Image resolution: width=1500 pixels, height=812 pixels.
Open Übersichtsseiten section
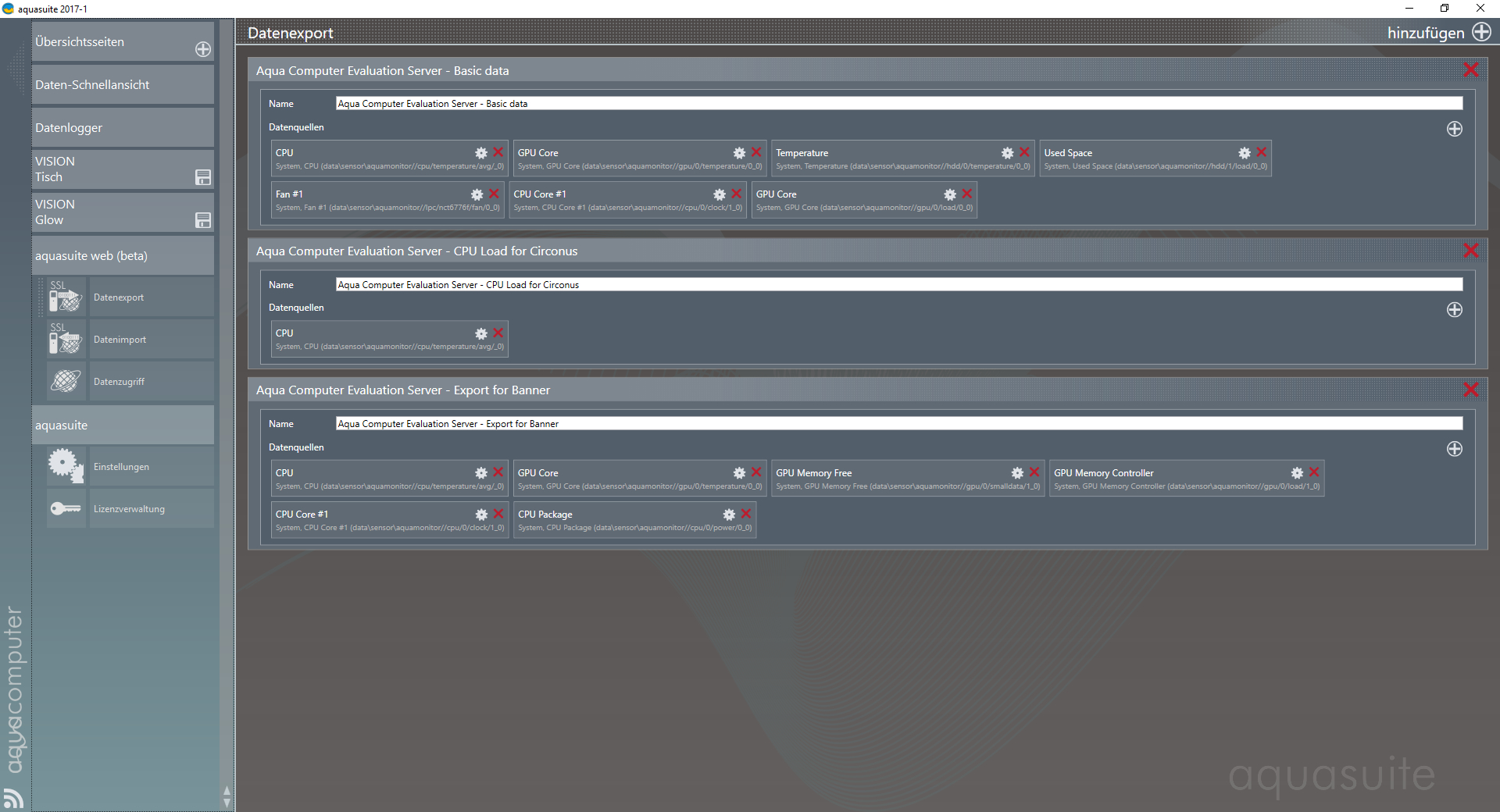tap(123, 41)
